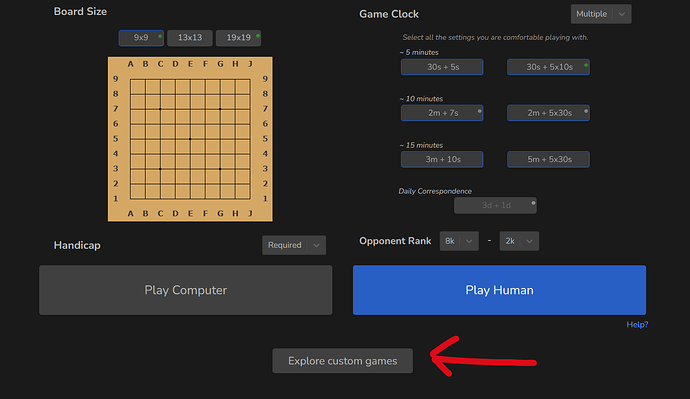690x399 pixels.
Task: Select the 9x9 board size
Action: click(x=141, y=38)
